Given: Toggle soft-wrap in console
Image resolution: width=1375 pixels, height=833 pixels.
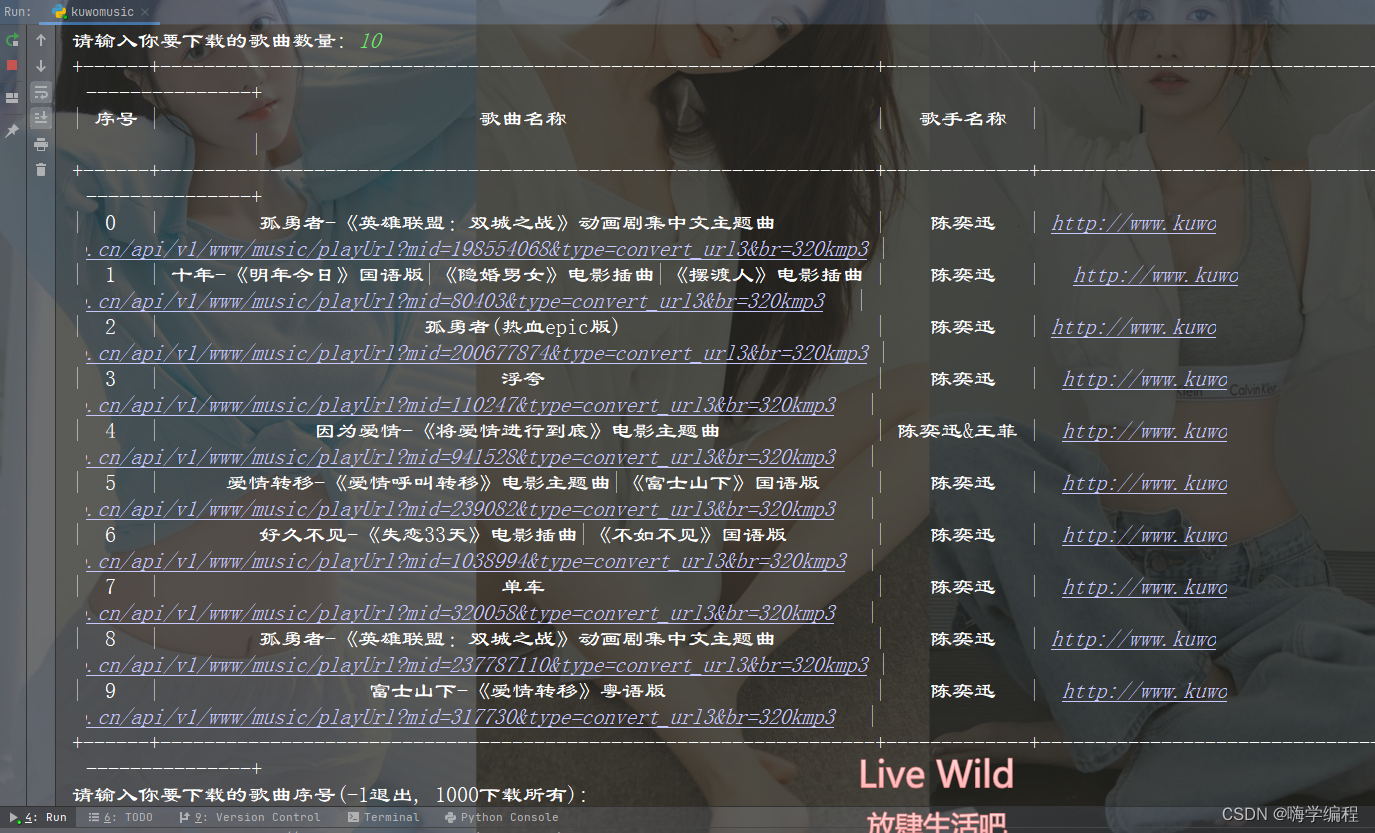Looking at the screenshot, I should click(41, 92).
